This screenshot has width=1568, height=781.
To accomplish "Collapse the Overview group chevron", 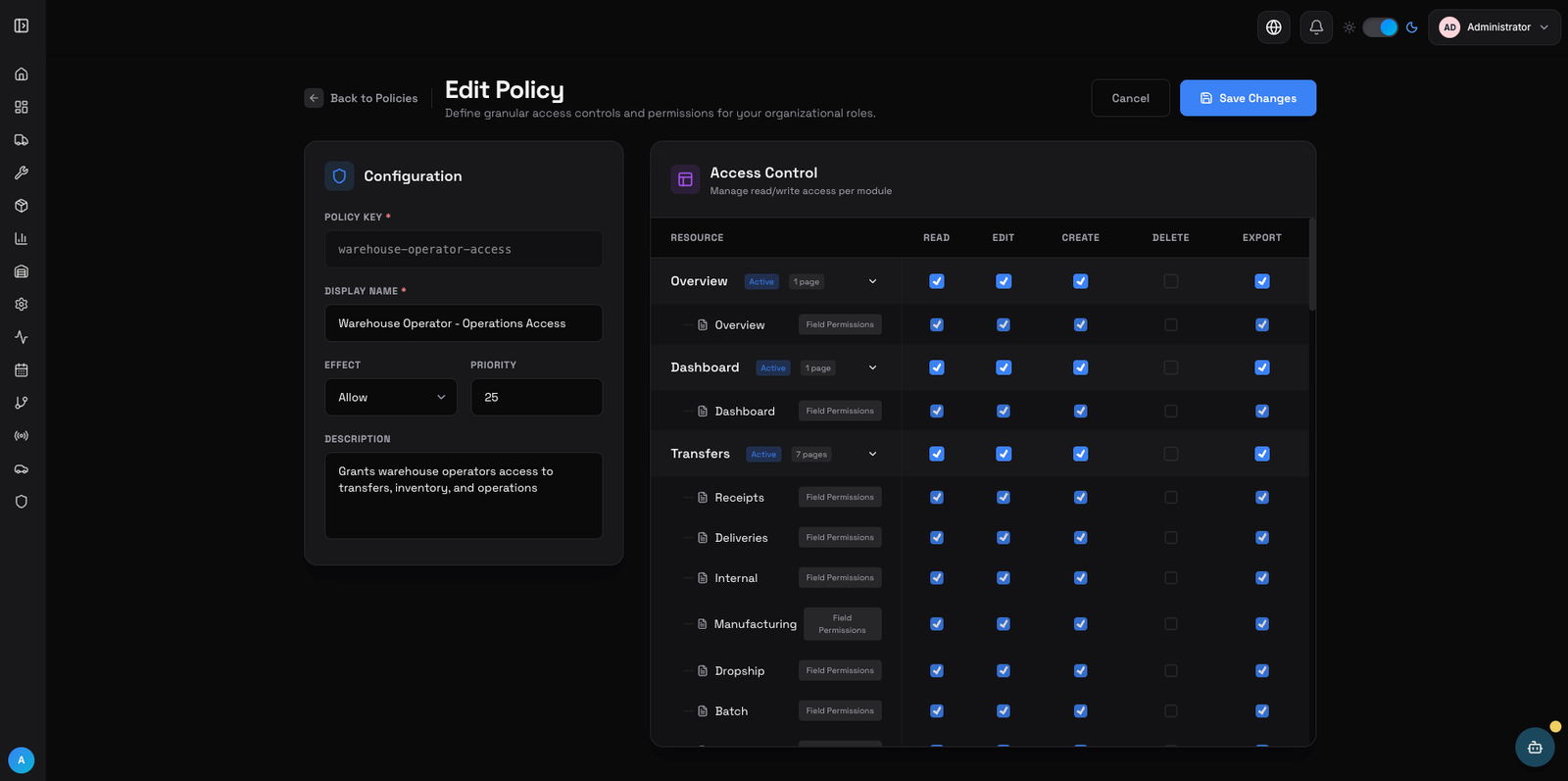I will pos(873,281).
